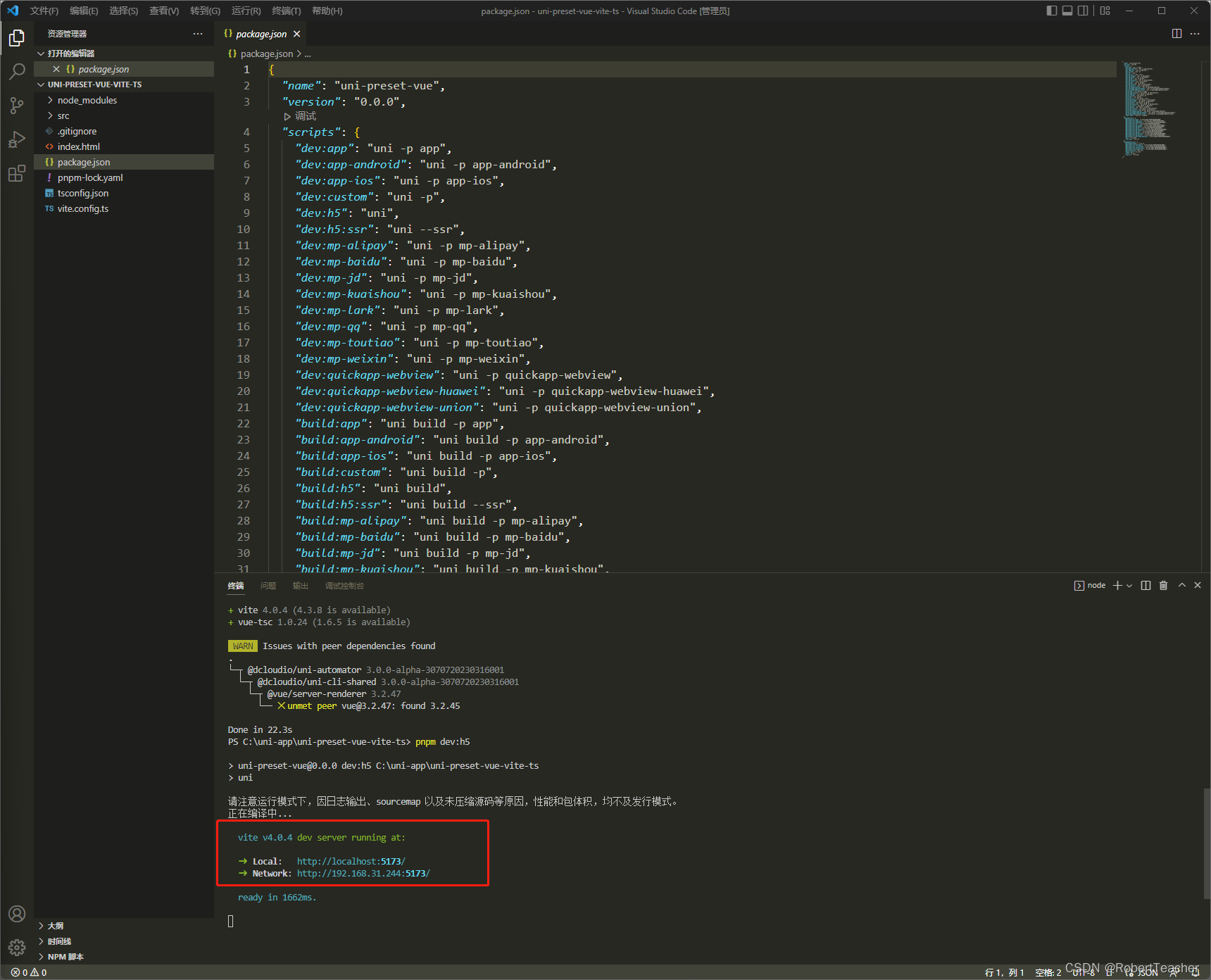Switch to the 问题 panel tab
This screenshot has height=980, width=1211.
268,586
